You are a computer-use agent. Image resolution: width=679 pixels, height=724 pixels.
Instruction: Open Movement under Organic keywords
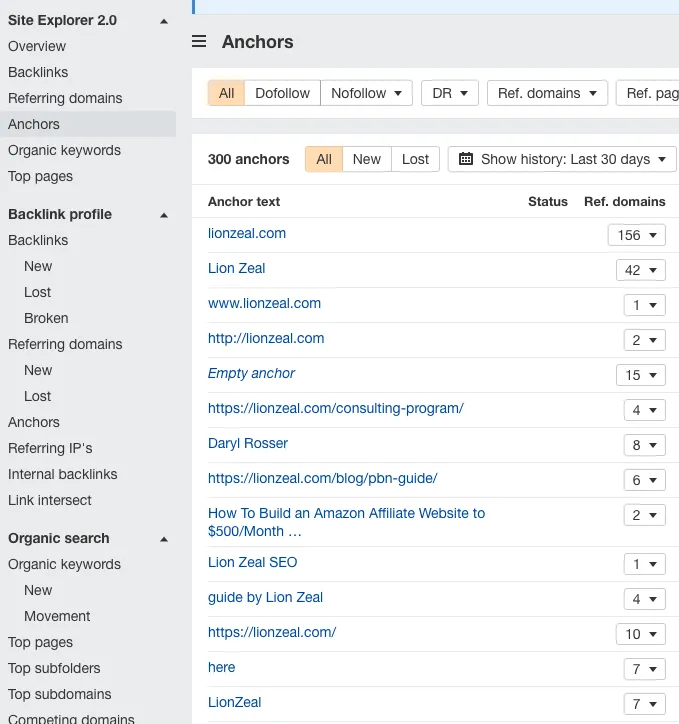(x=57, y=616)
